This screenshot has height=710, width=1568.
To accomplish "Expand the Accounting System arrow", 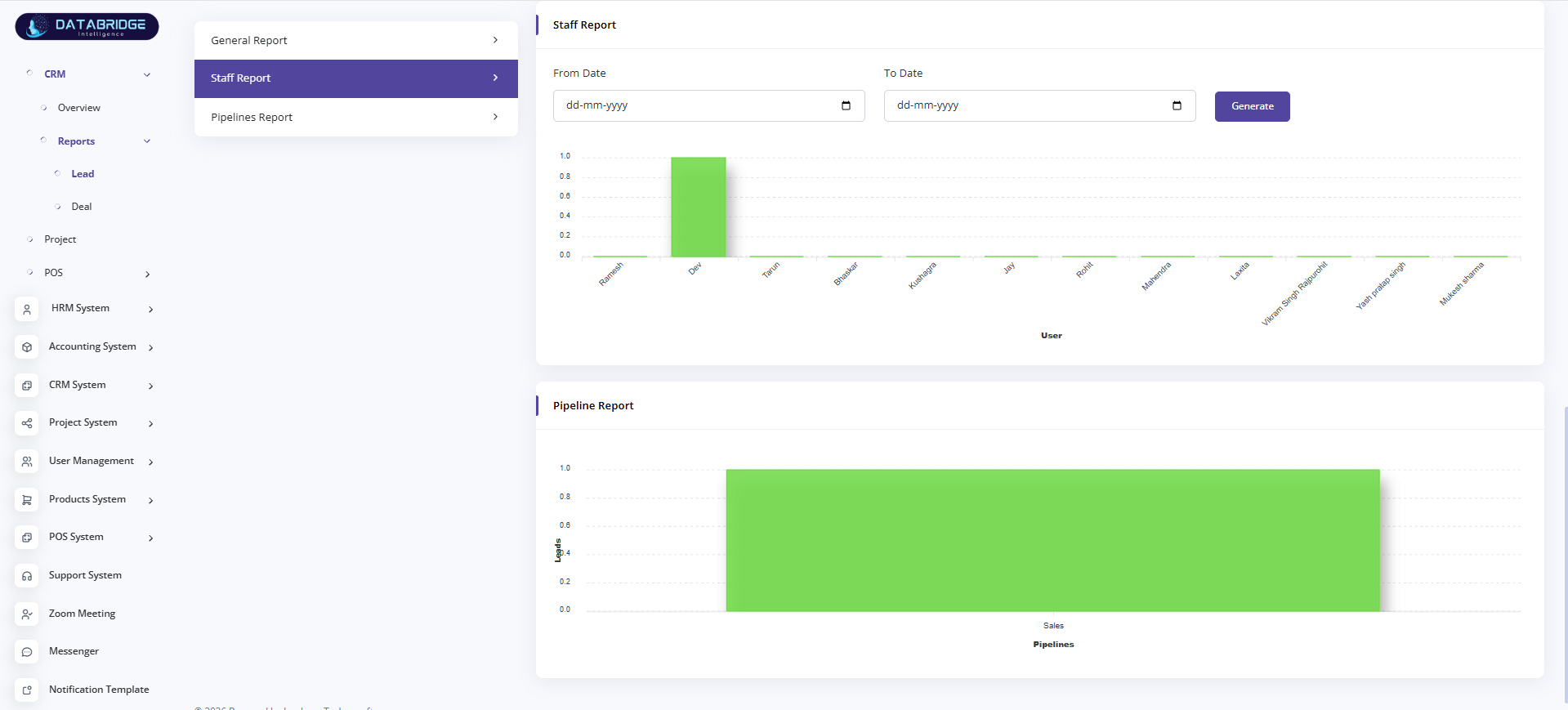I will 151,347.
